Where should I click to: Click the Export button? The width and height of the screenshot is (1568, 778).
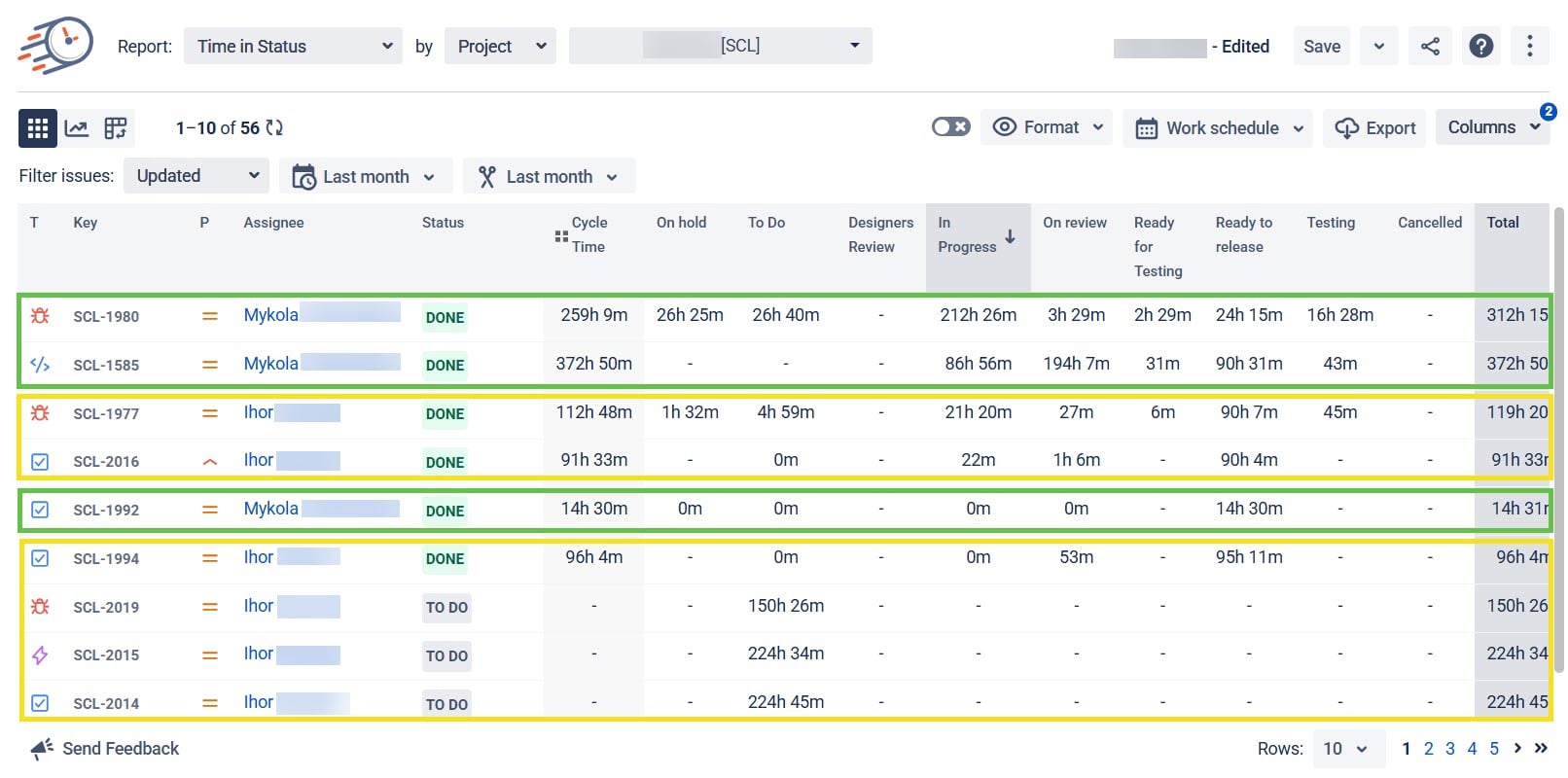(x=1374, y=127)
